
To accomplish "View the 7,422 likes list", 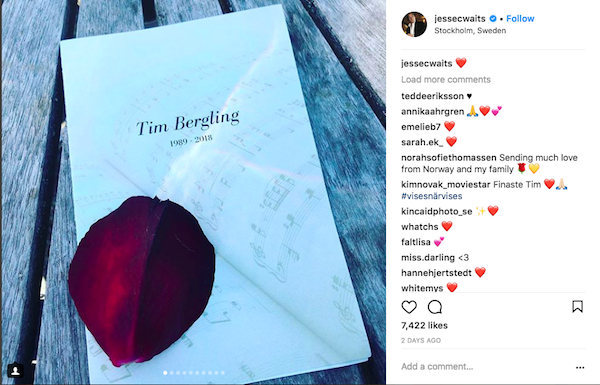I will pos(424,326).
